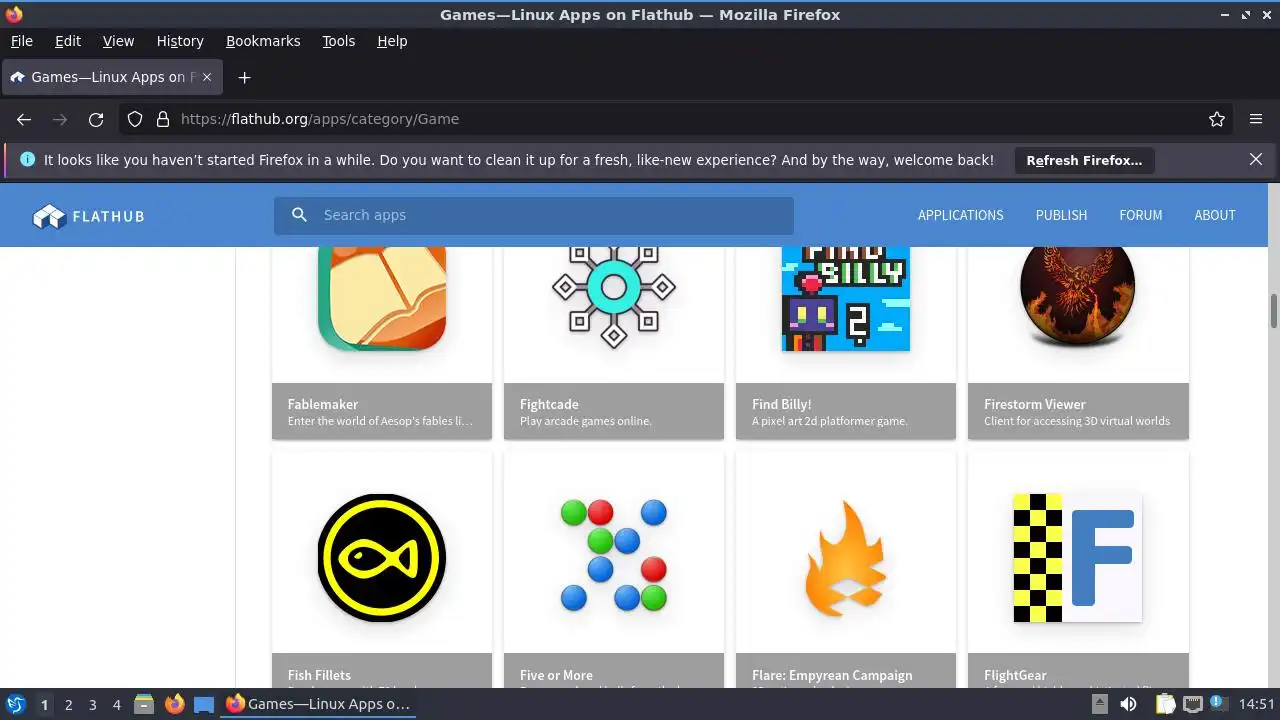This screenshot has width=1280, height=720.
Task: Open the file manager taskbar icon
Action: [x=144, y=704]
